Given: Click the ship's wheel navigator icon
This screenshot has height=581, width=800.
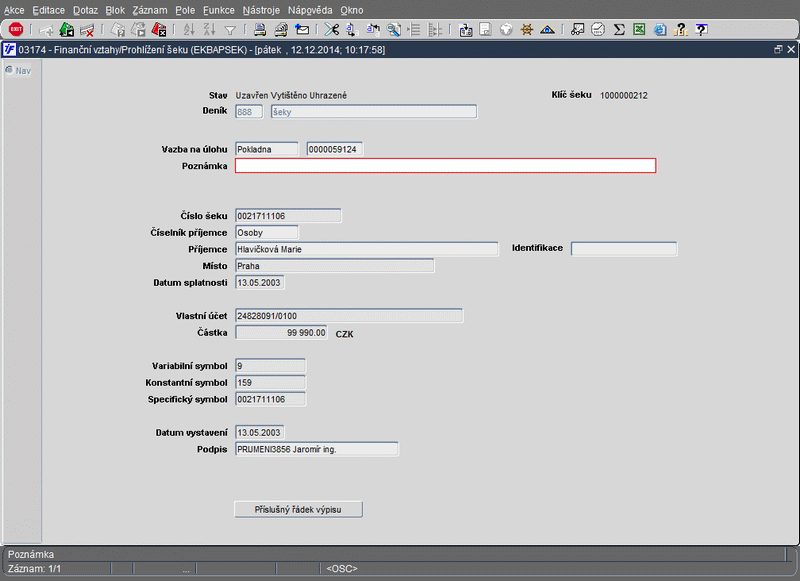Looking at the screenshot, I should (527, 30).
